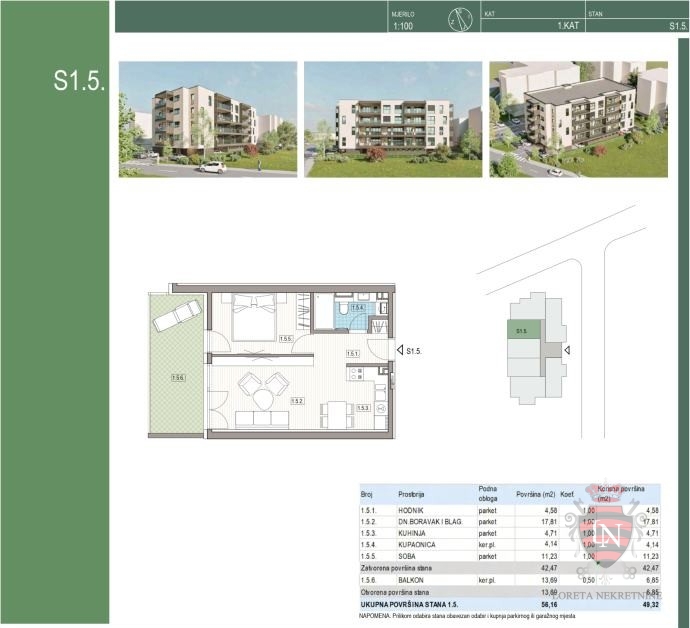Click the site plan entrance arrow
Viewport: 690px width, 628px height.
(566, 351)
